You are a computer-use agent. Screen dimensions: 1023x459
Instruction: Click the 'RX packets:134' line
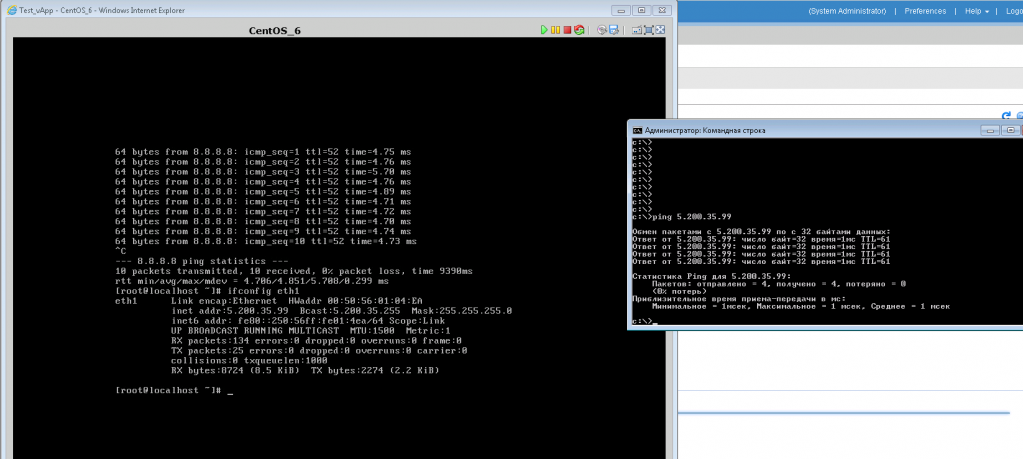pos(316,341)
